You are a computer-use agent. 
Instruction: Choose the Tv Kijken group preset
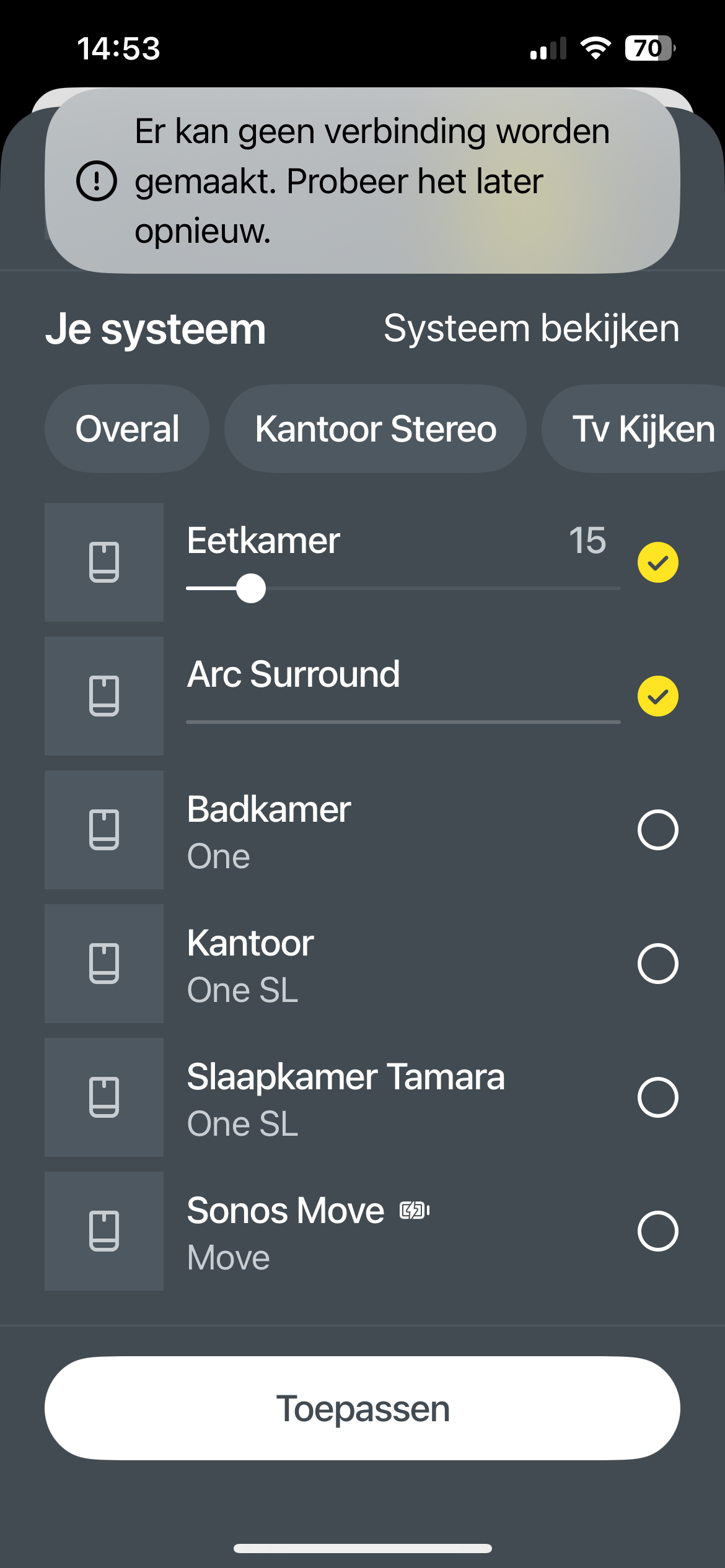tap(633, 429)
